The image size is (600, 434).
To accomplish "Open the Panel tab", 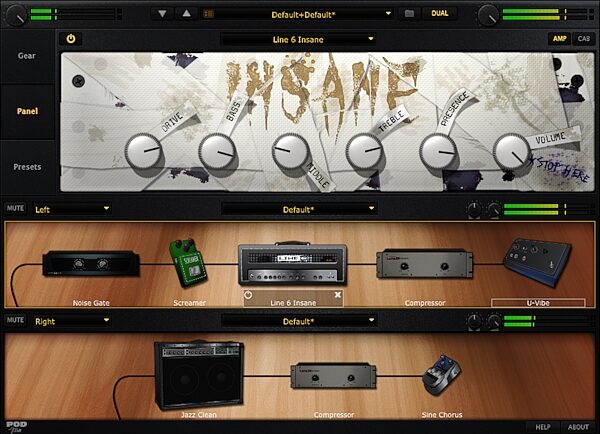I will 27,111.
